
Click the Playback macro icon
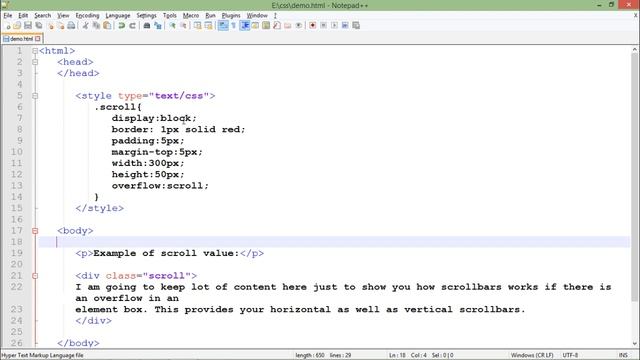[334, 25]
